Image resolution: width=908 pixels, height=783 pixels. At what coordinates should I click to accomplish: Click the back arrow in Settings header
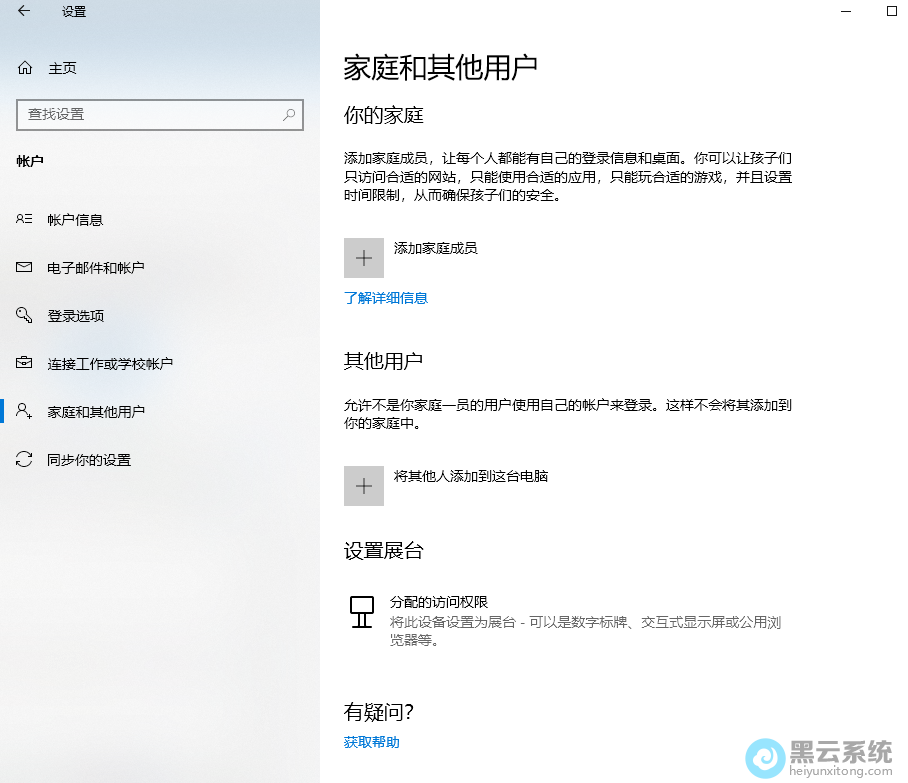[x=24, y=12]
